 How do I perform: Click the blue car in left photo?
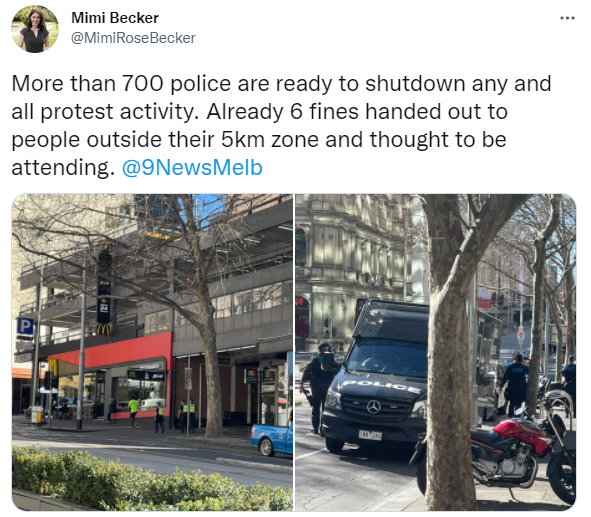coord(271,440)
